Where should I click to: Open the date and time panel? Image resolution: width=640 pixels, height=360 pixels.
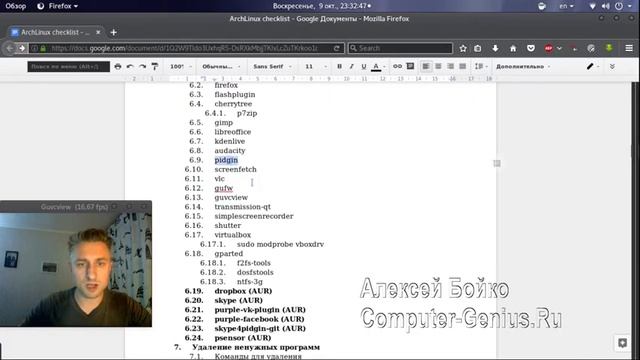(x=322, y=6)
